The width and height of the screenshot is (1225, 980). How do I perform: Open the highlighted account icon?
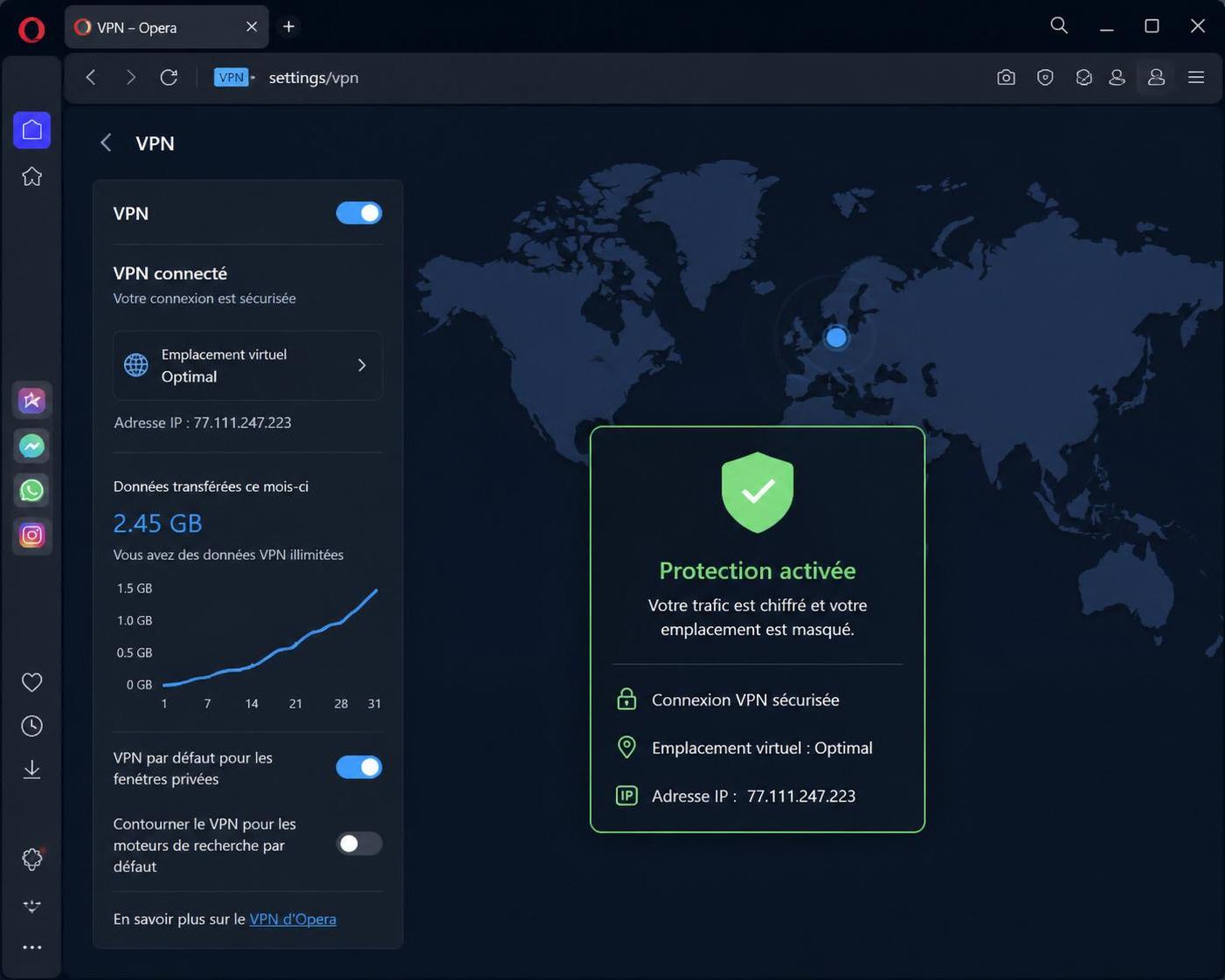click(x=1156, y=78)
